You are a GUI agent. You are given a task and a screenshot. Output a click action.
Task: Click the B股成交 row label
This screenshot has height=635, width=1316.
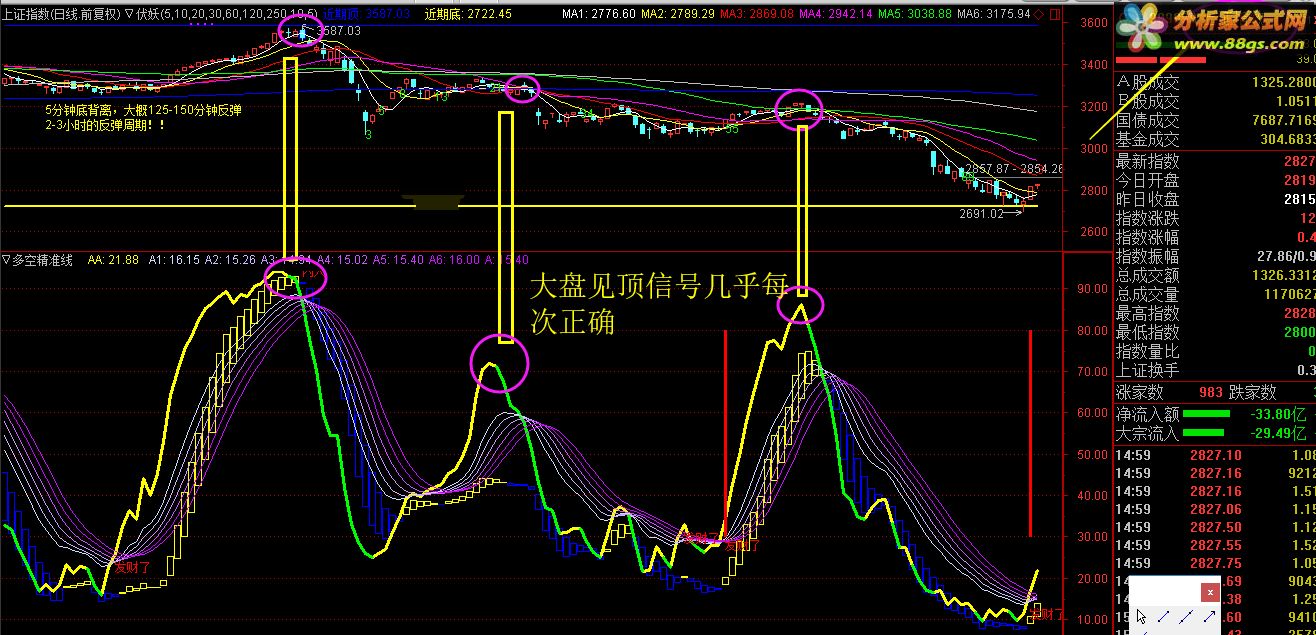pos(1147,102)
